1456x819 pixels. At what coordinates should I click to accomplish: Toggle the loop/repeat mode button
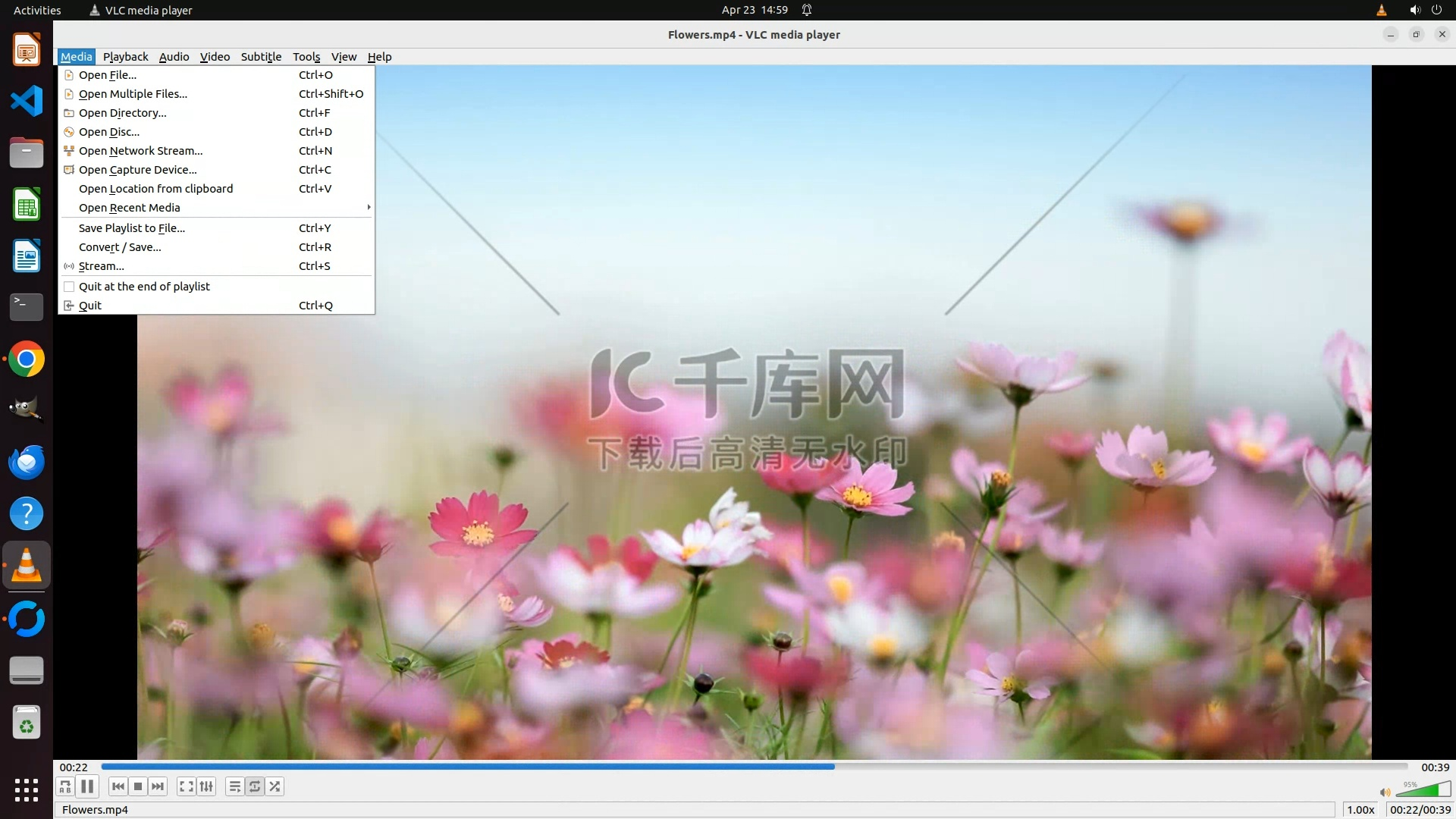255,787
